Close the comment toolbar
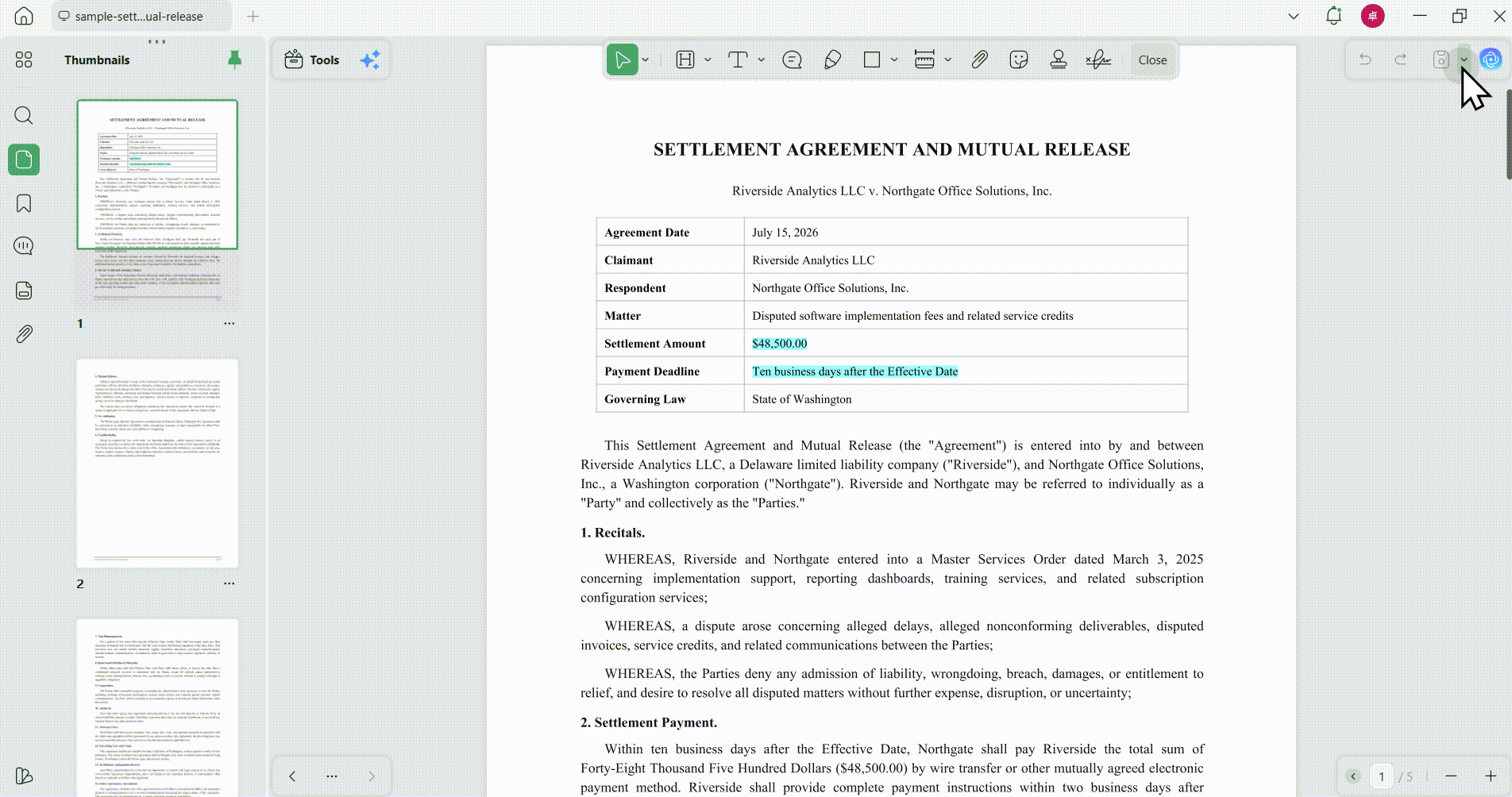Image resolution: width=1512 pixels, height=797 pixels. [x=1152, y=60]
